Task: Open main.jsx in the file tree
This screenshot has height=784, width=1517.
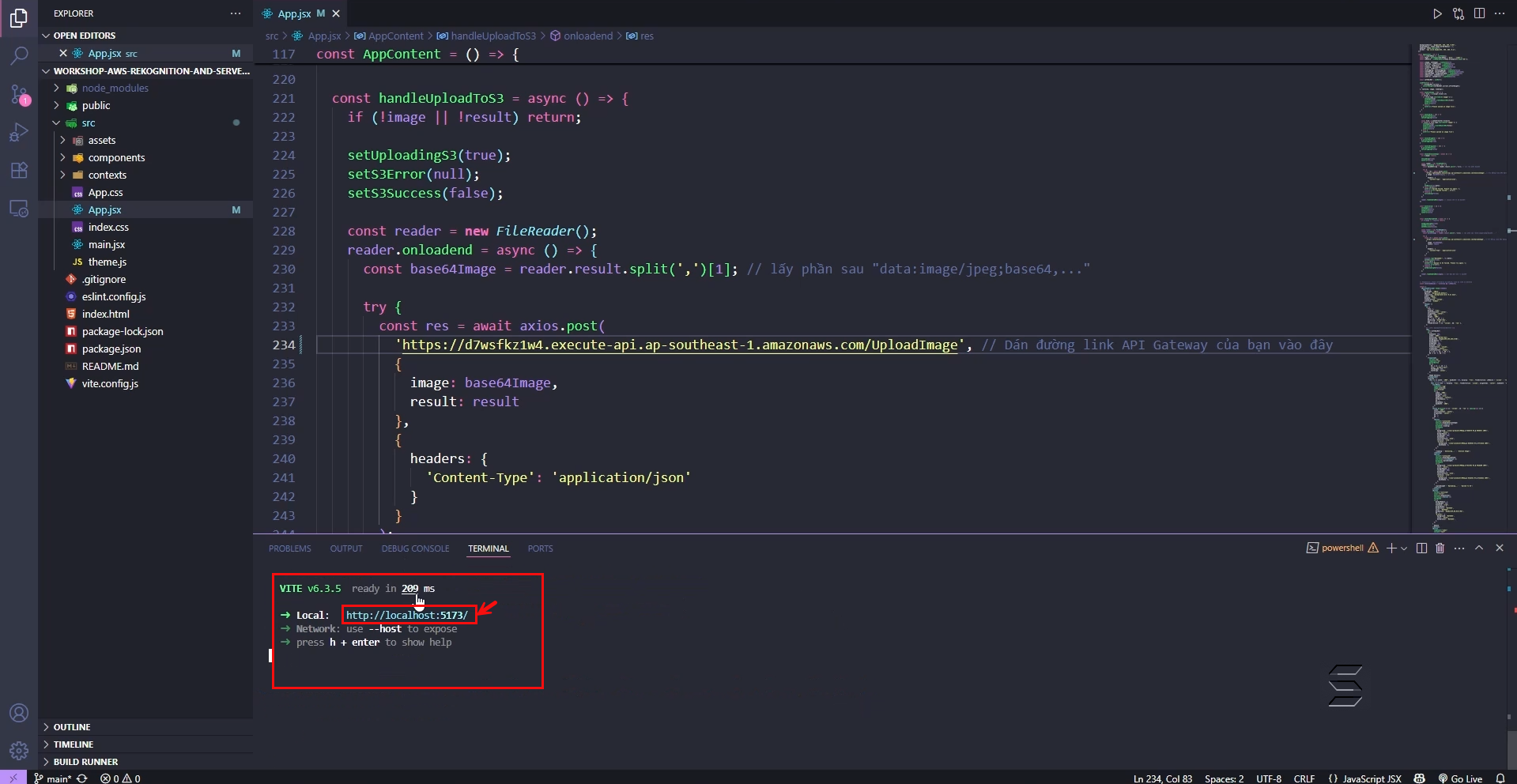Action: [145, 244]
